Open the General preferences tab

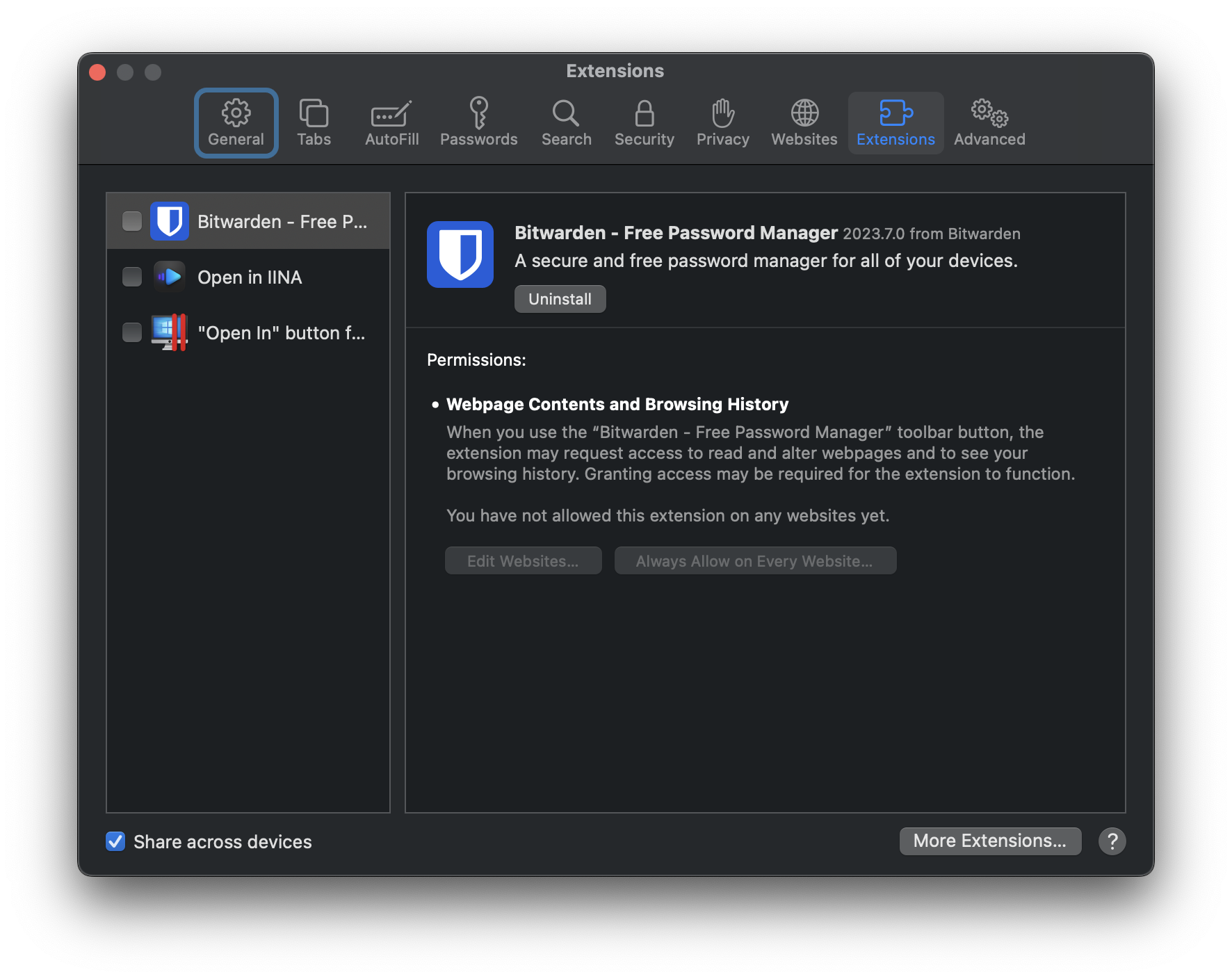236,123
